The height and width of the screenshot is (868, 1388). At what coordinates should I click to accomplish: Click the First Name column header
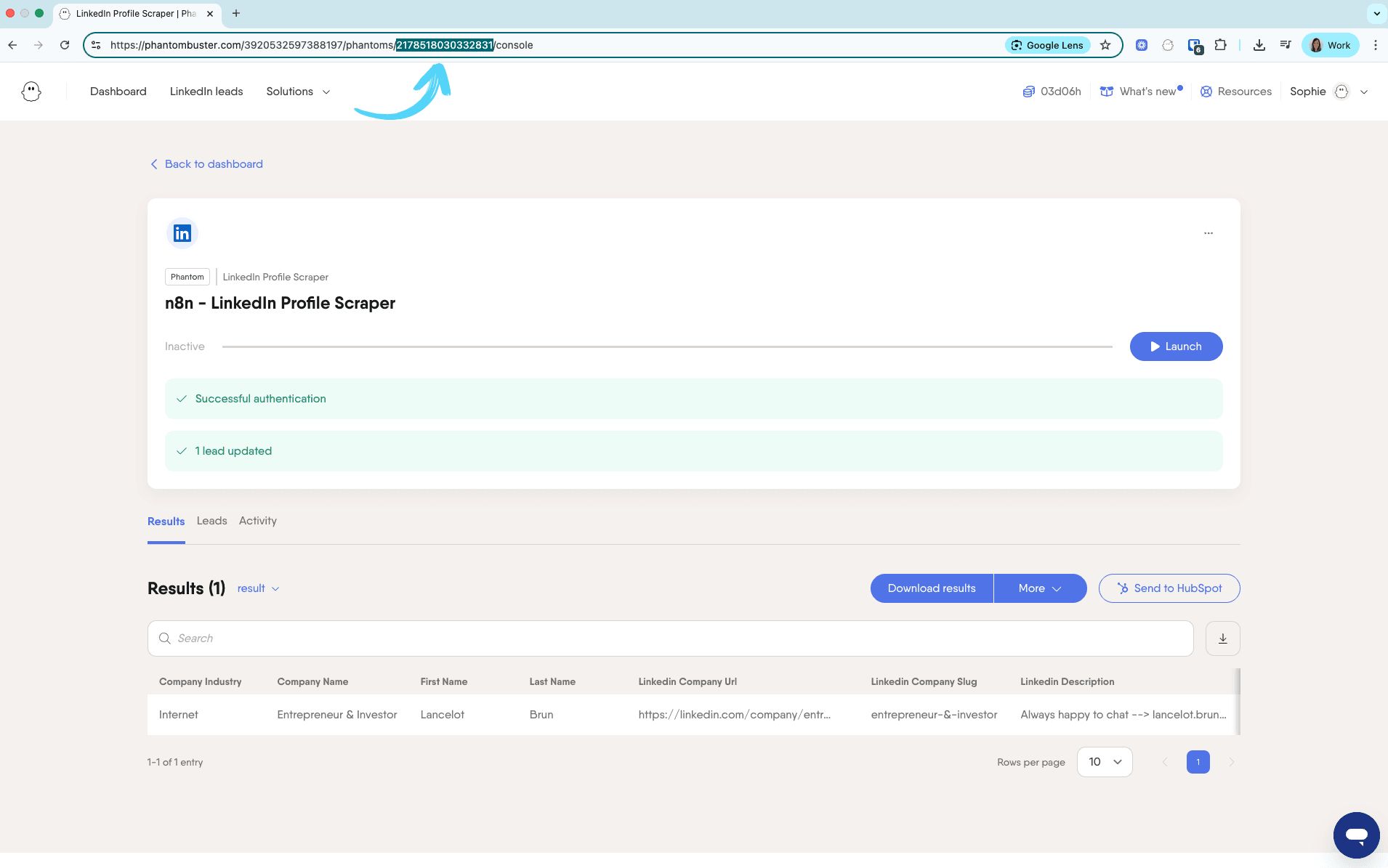point(443,681)
